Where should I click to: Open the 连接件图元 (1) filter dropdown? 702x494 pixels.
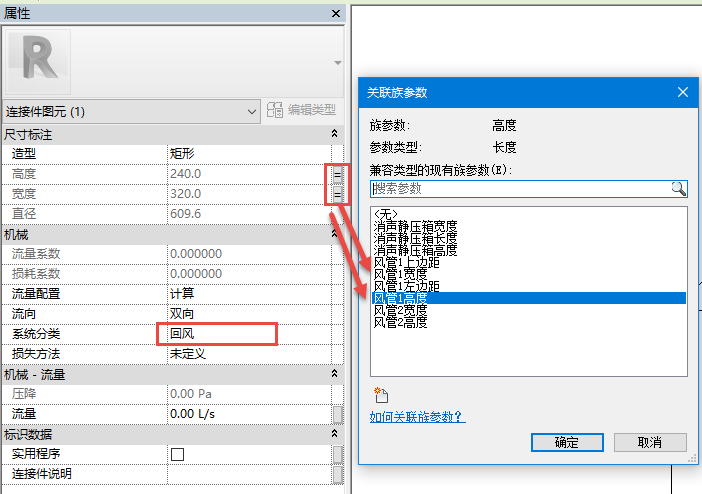tap(132, 112)
